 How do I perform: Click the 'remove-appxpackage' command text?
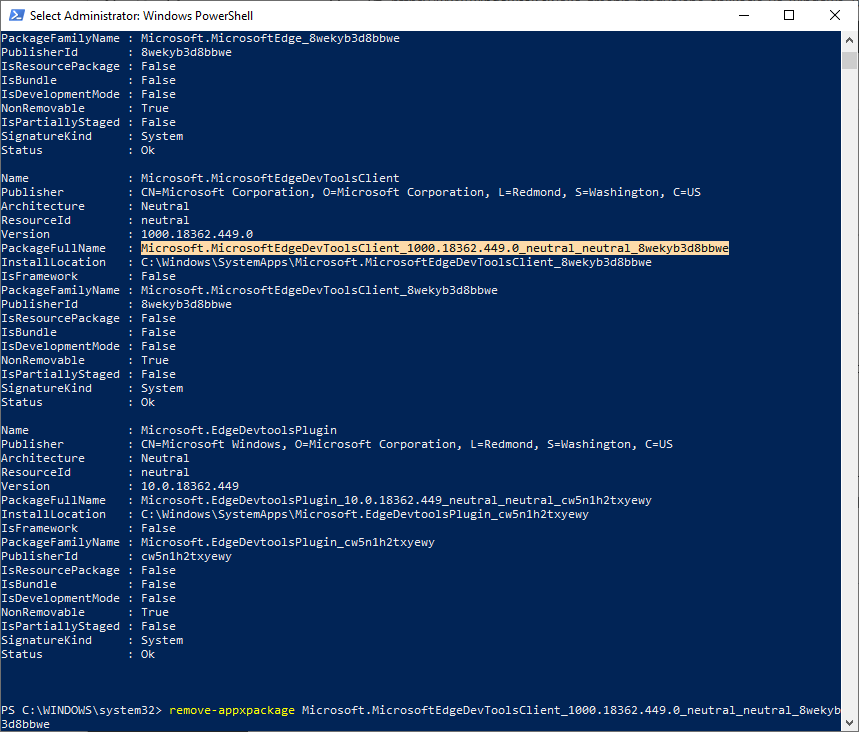232,710
